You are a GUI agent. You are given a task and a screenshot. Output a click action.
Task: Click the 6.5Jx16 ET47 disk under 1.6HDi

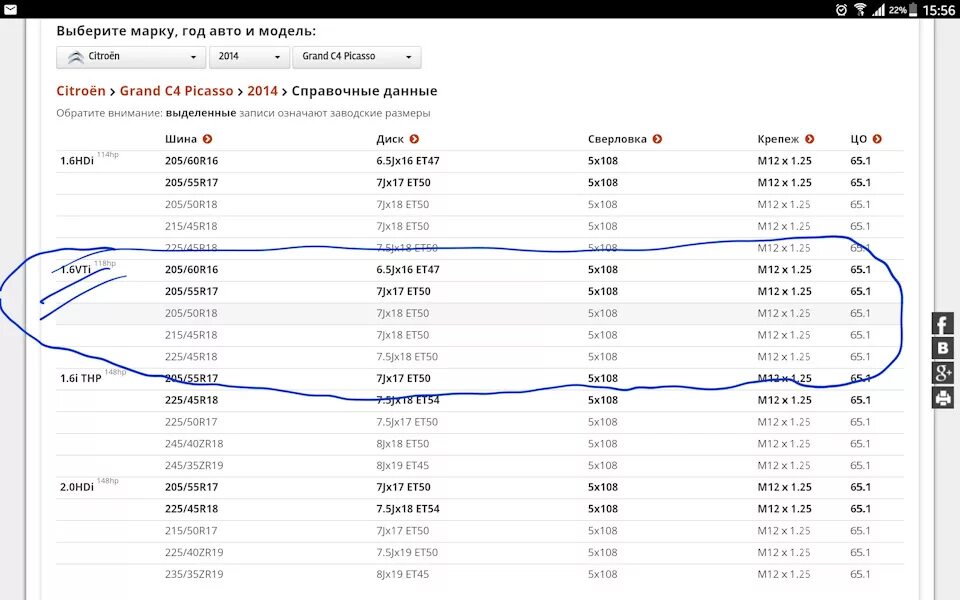(408, 161)
